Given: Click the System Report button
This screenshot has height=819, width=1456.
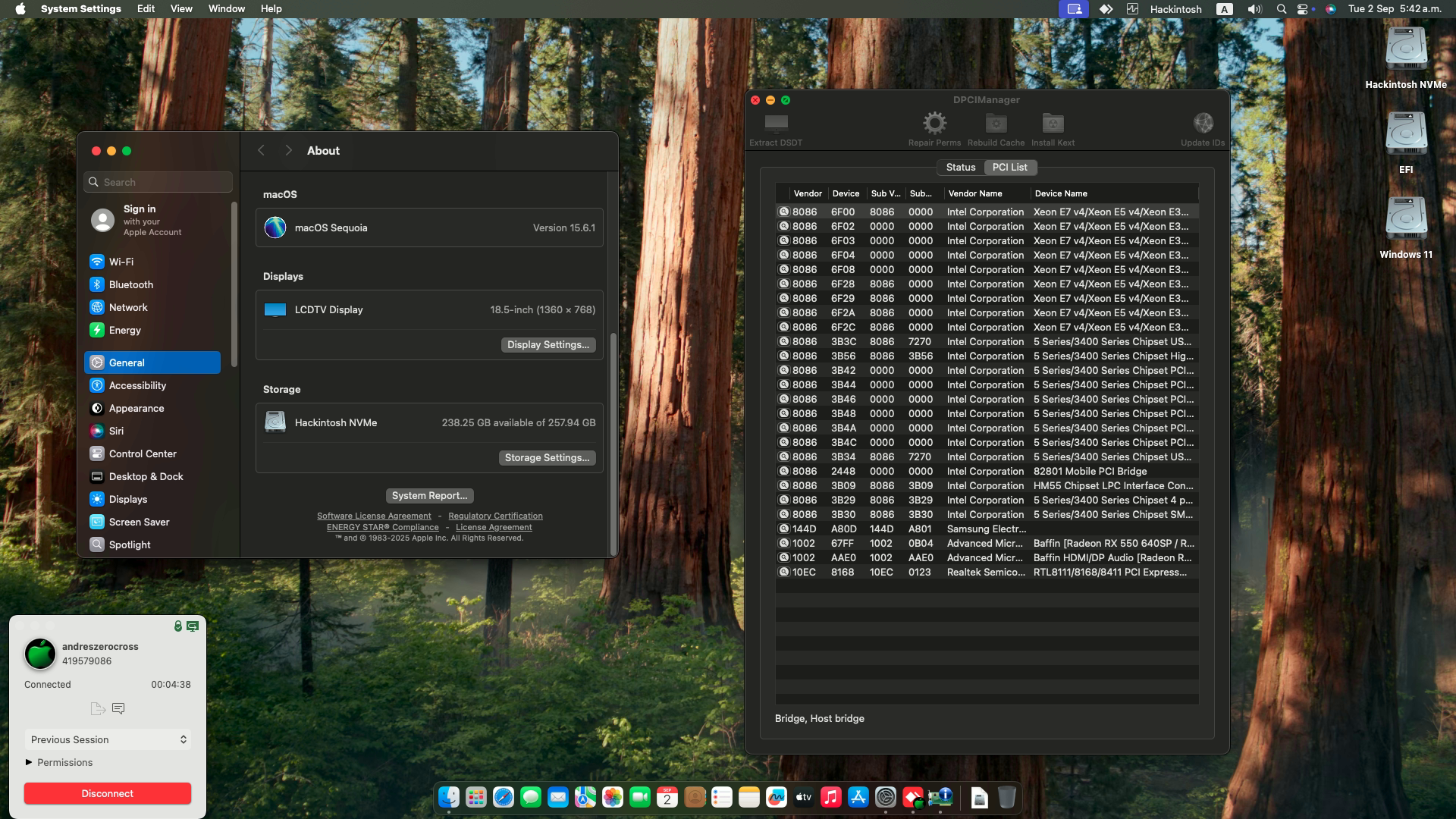Looking at the screenshot, I should point(429,495).
